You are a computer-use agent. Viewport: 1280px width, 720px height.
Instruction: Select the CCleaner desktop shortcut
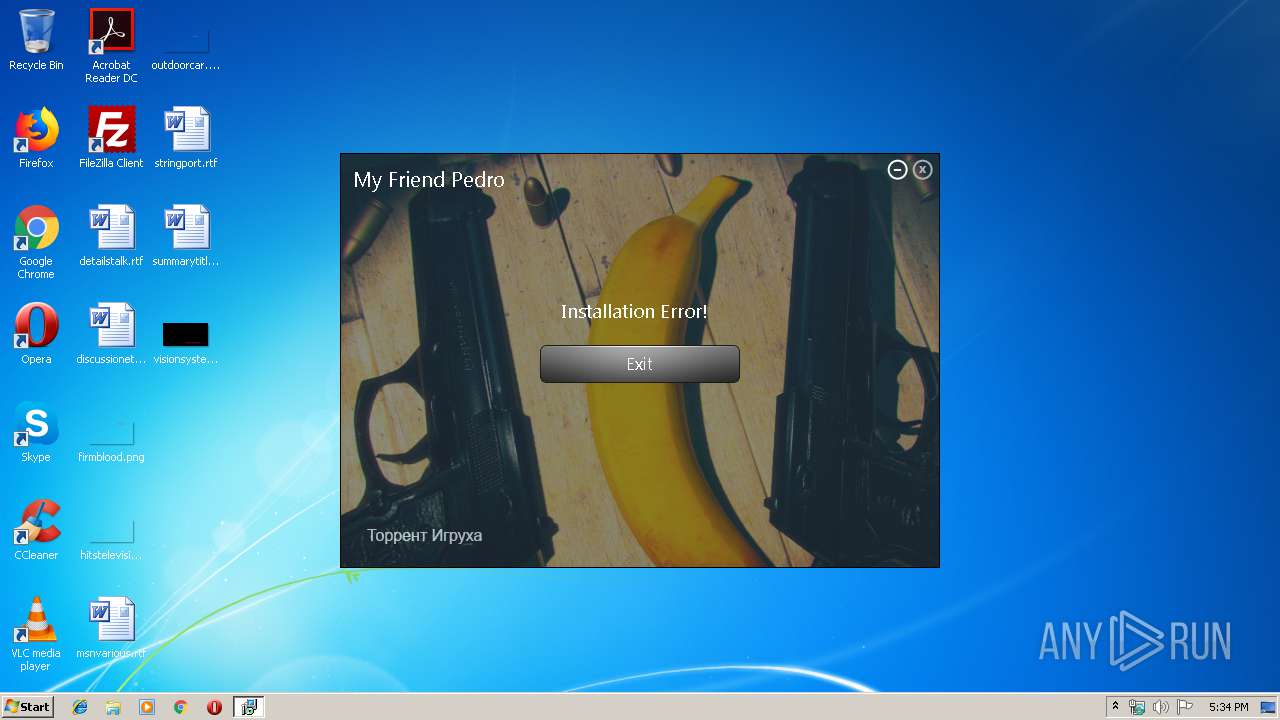coord(36,530)
